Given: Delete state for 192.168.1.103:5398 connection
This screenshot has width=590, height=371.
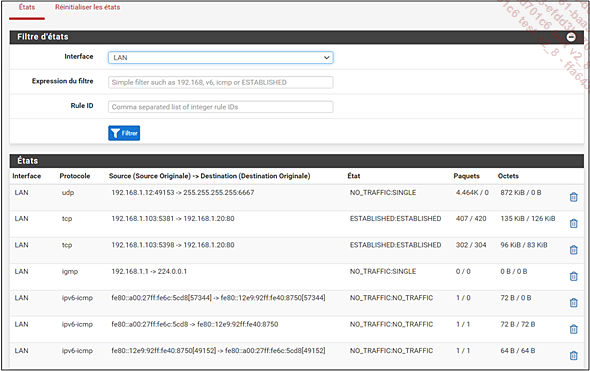Looking at the screenshot, I should tap(573, 249).
